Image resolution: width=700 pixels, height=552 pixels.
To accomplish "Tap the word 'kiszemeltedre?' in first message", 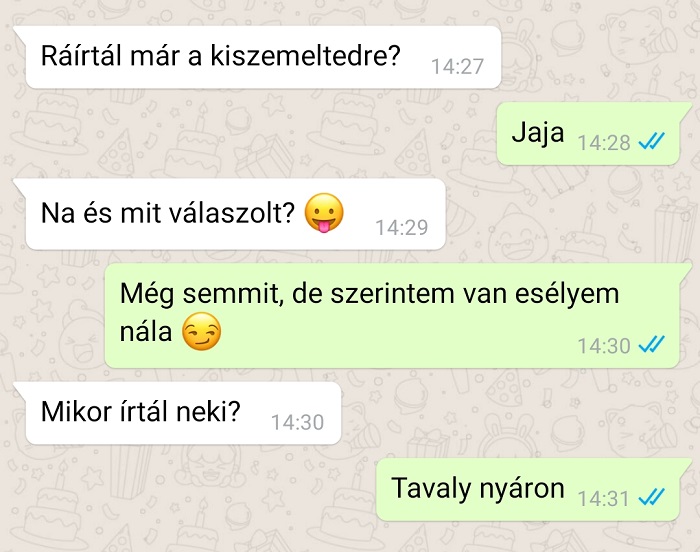I will tap(305, 56).
